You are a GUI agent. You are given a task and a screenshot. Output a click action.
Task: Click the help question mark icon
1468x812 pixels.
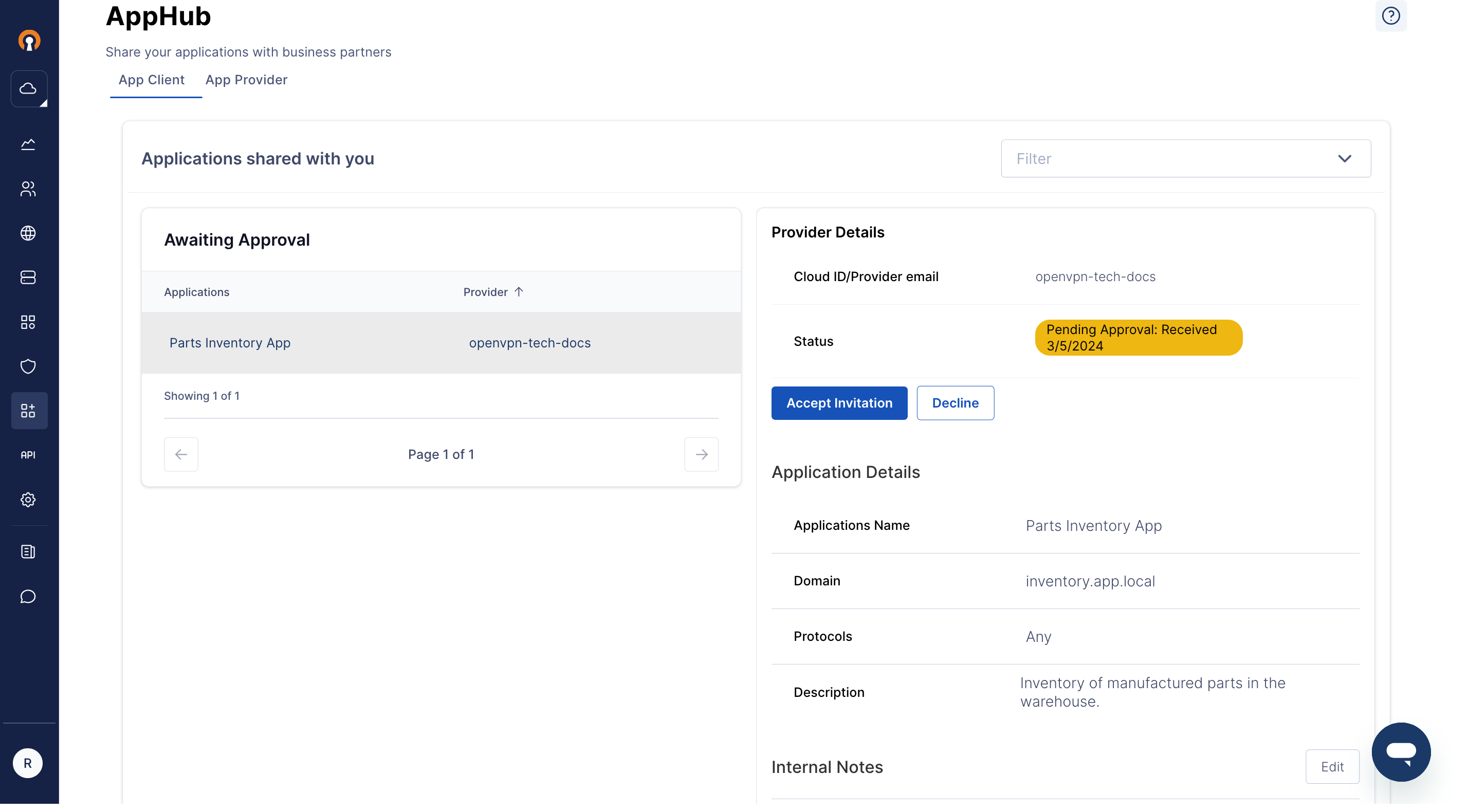tap(1390, 16)
